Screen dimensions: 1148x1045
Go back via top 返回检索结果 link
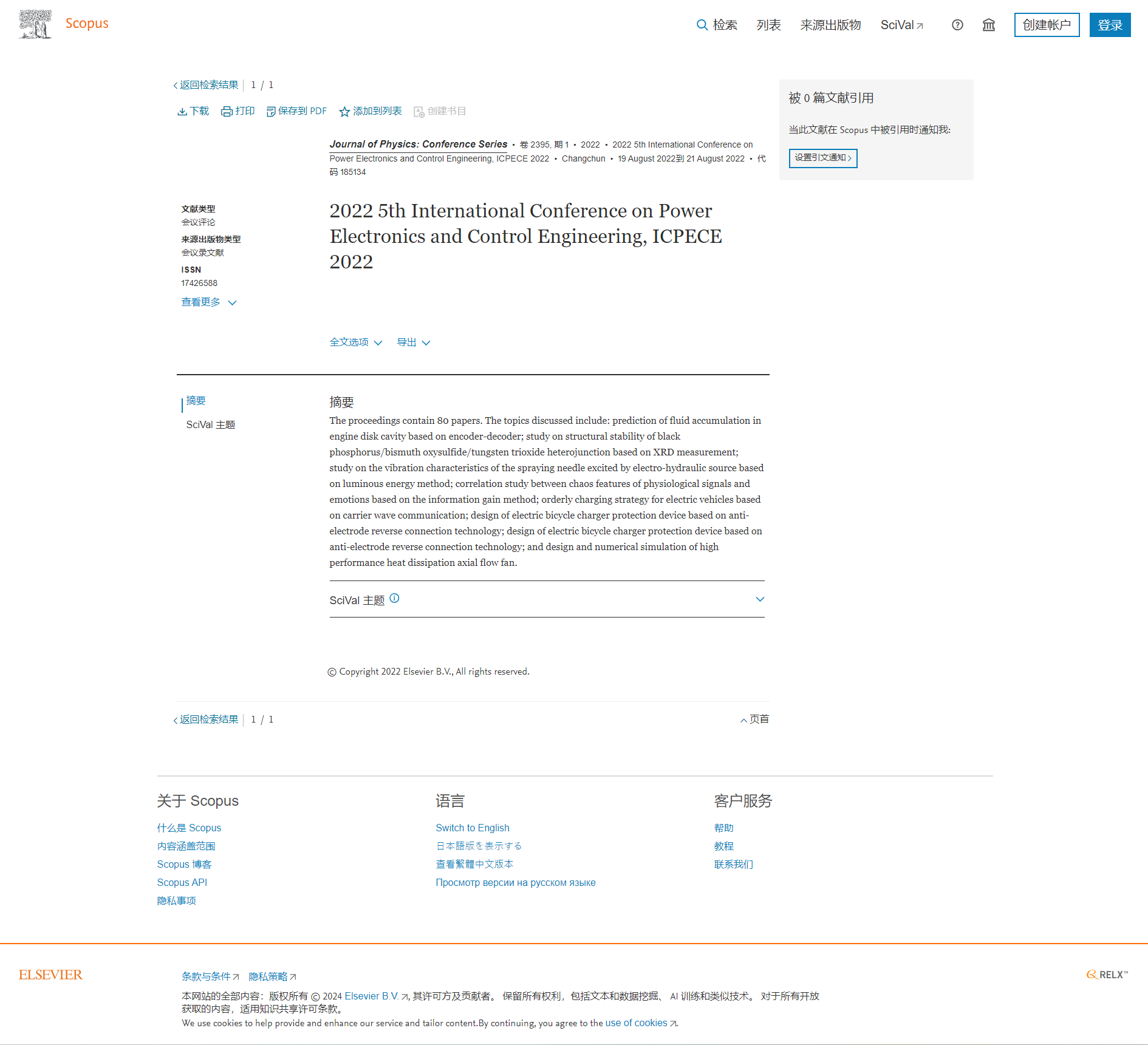pyautogui.click(x=206, y=85)
